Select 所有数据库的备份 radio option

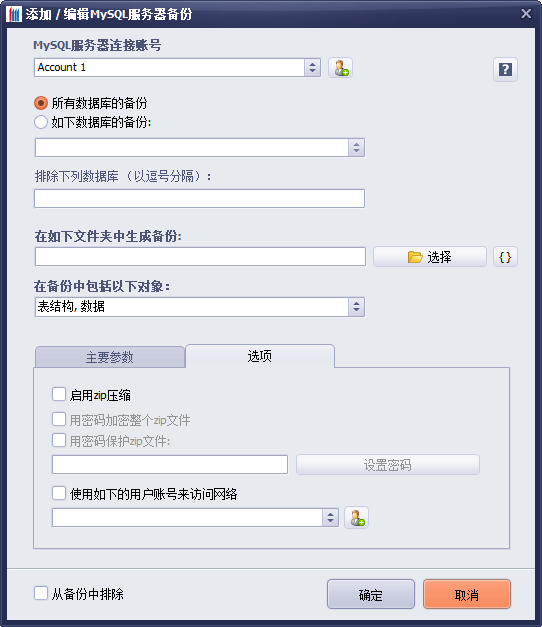coord(41,103)
